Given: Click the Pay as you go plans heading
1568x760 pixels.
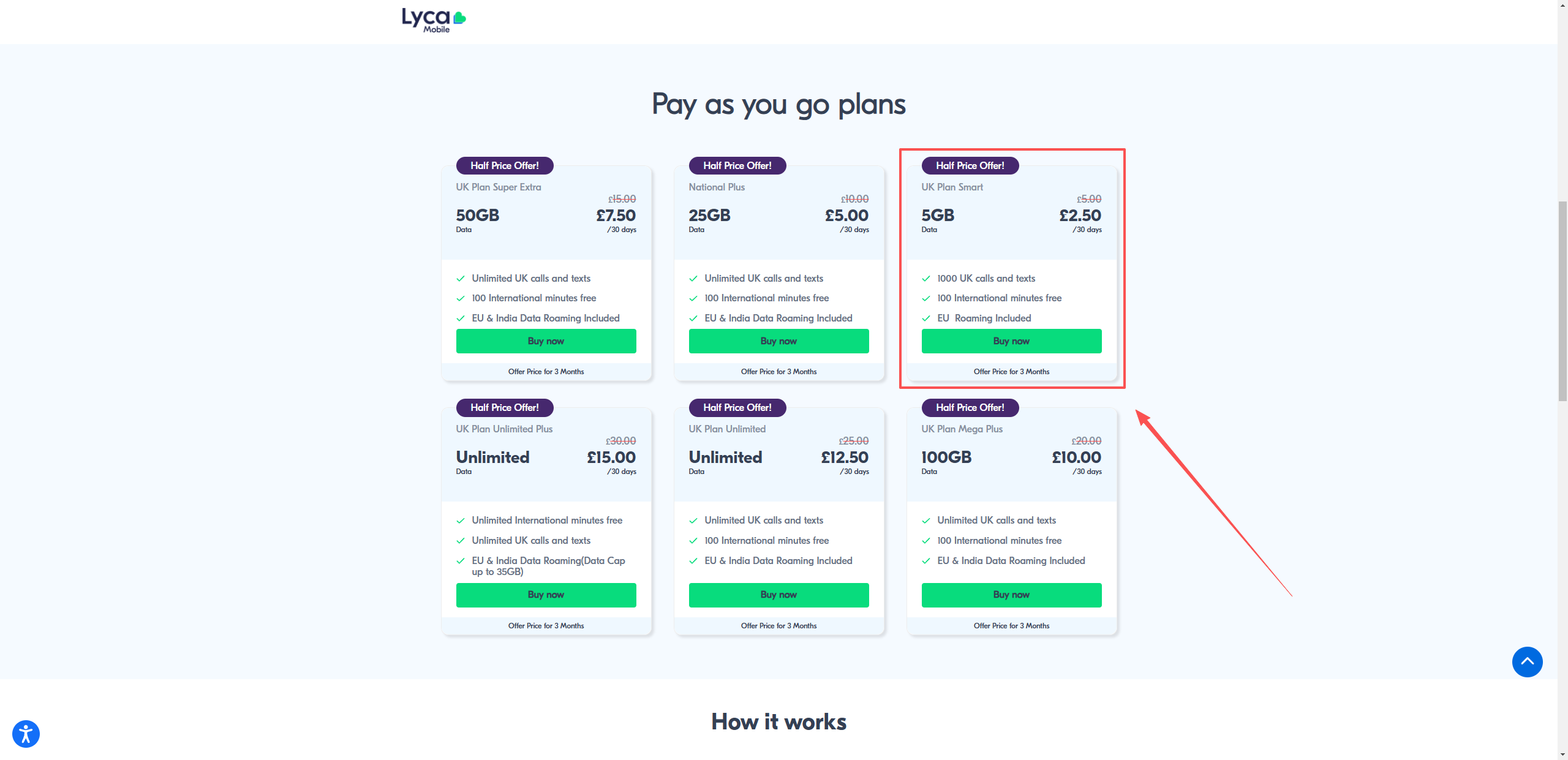Looking at the screenshot, I should (x=778, y=104).
